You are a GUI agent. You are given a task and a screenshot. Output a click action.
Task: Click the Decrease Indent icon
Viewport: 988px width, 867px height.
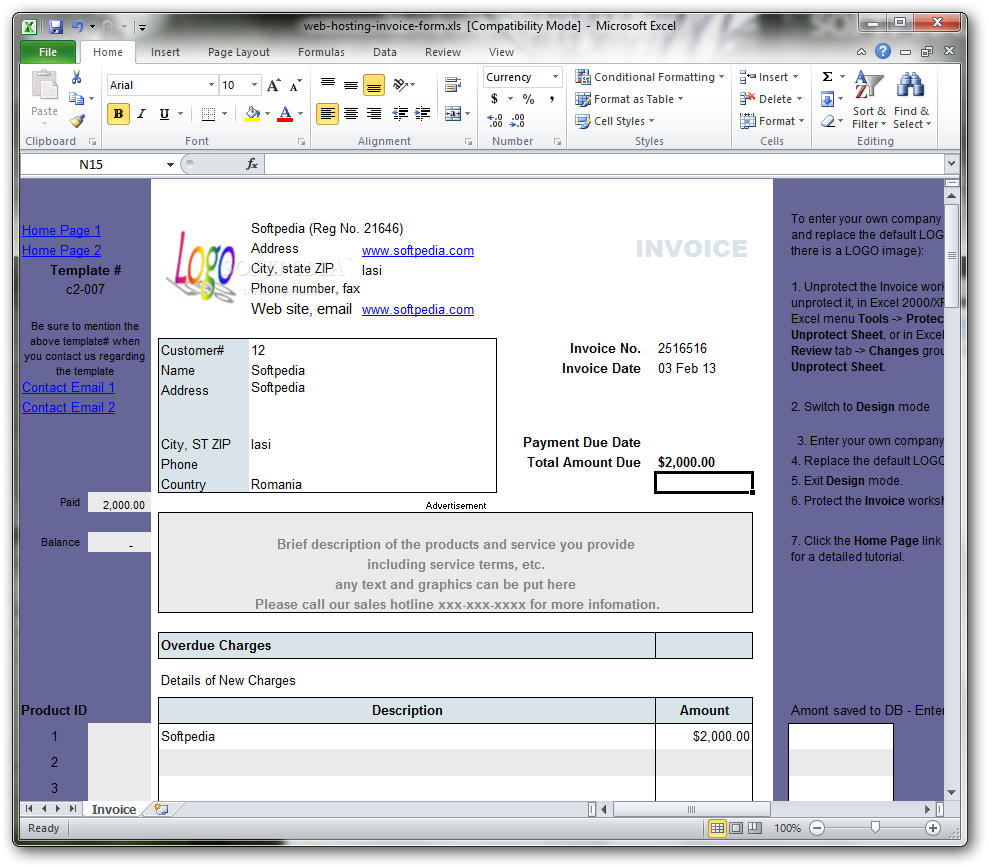coord(400,113)
